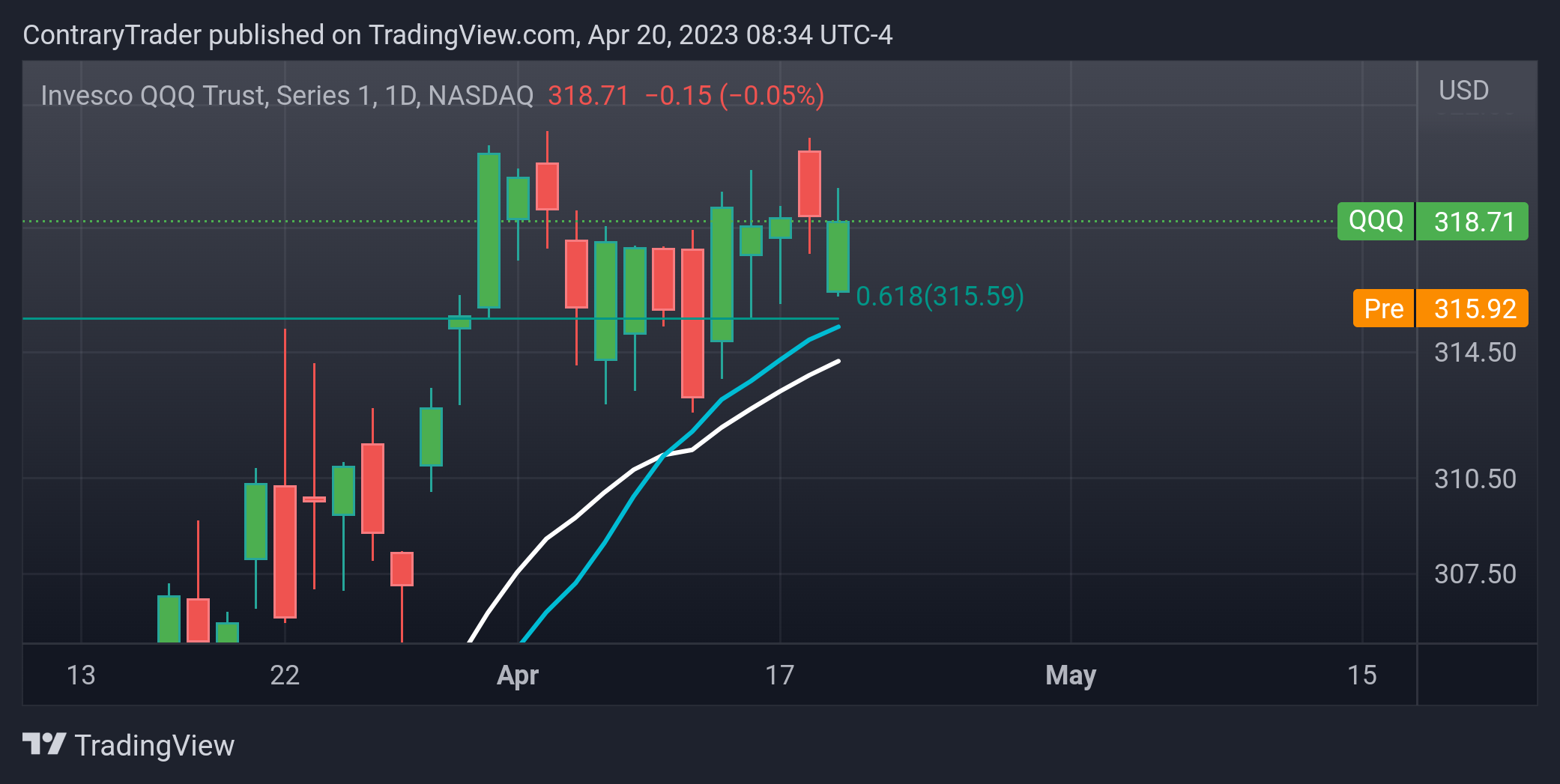Click the last green candlestick on the chart
This screenshot has height=784, width=1560.
tap(838, 256)
